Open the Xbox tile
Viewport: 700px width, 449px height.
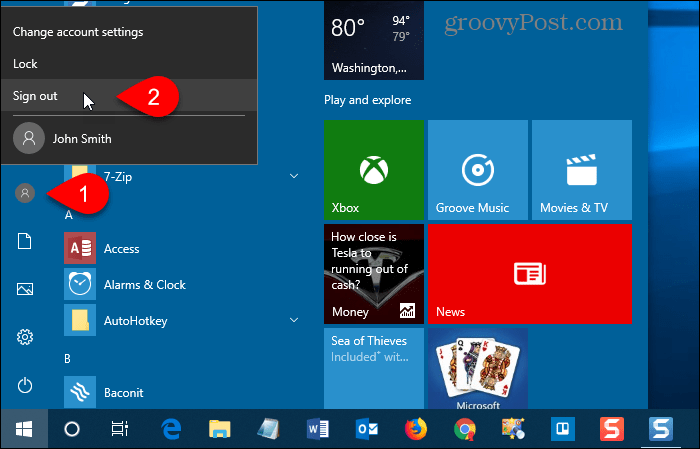[x=374, y=170]
